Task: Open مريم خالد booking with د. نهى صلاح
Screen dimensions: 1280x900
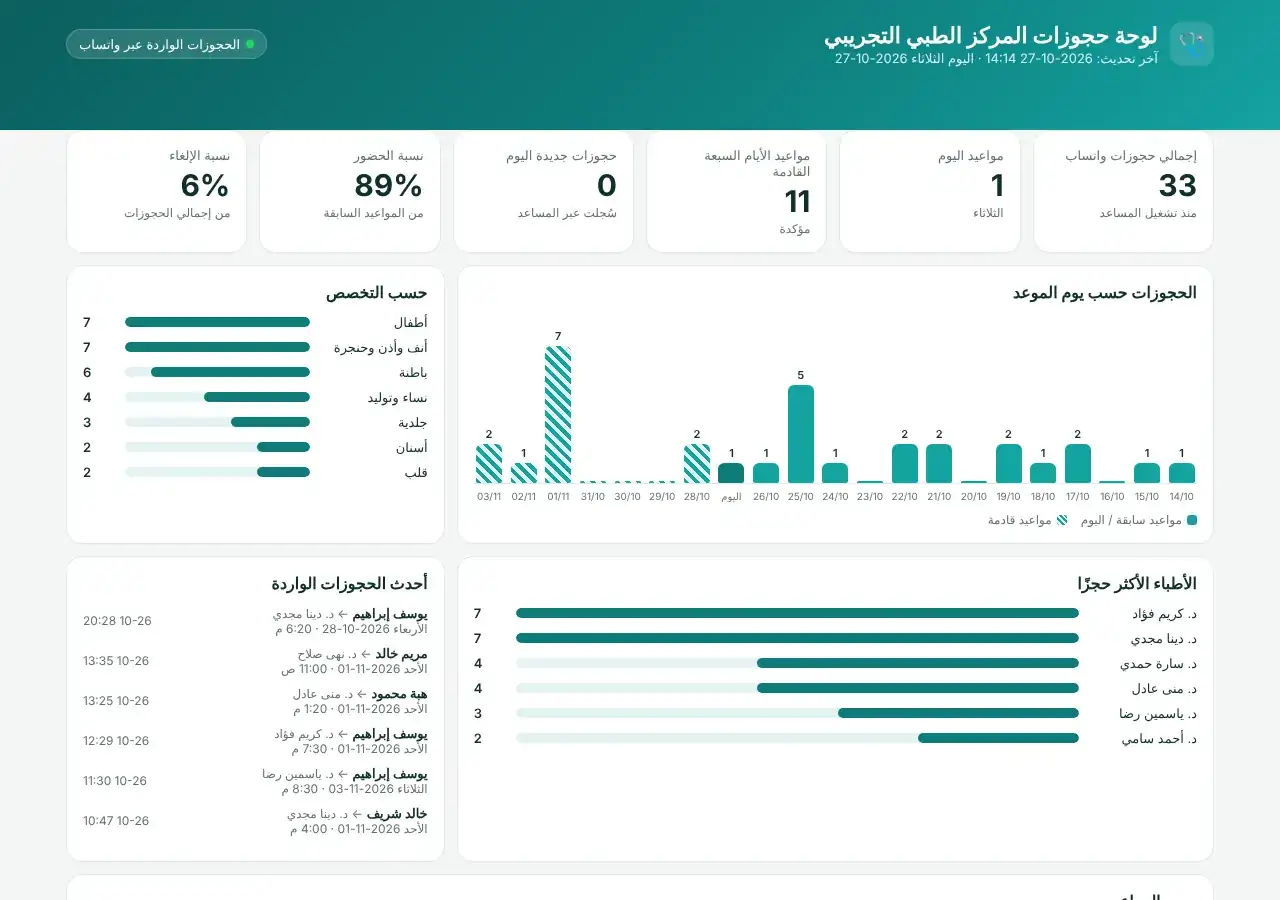Action: 255,661
